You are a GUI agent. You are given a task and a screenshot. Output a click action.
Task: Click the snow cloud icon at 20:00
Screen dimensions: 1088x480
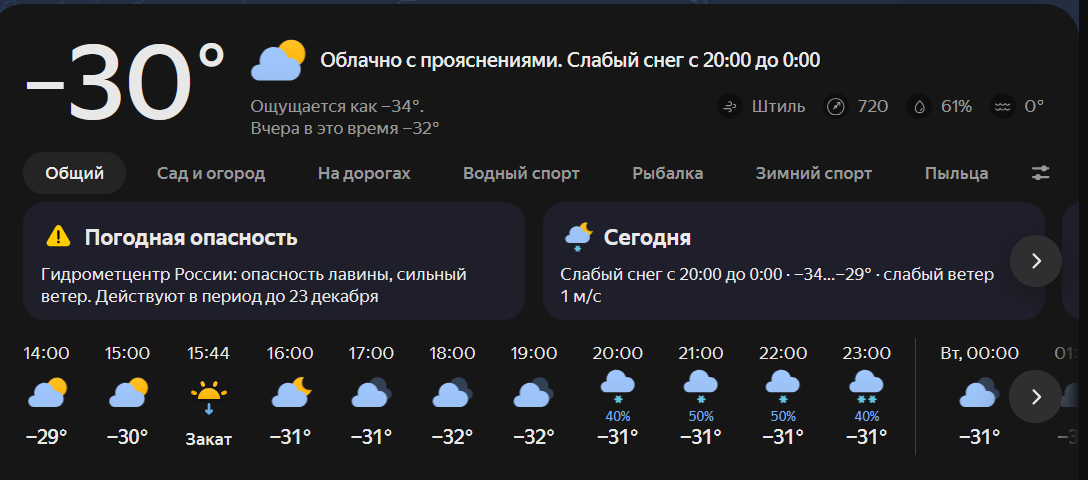(617, 384)
